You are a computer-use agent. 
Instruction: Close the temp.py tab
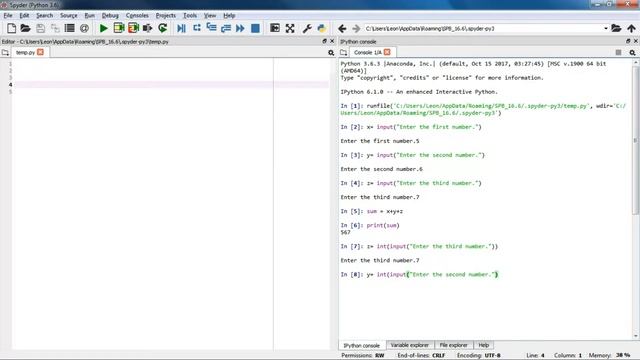tap(40, 52)
